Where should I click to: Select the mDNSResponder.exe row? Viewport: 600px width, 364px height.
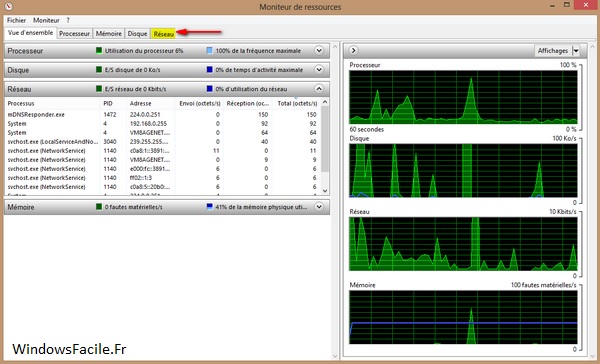(163, 114)
